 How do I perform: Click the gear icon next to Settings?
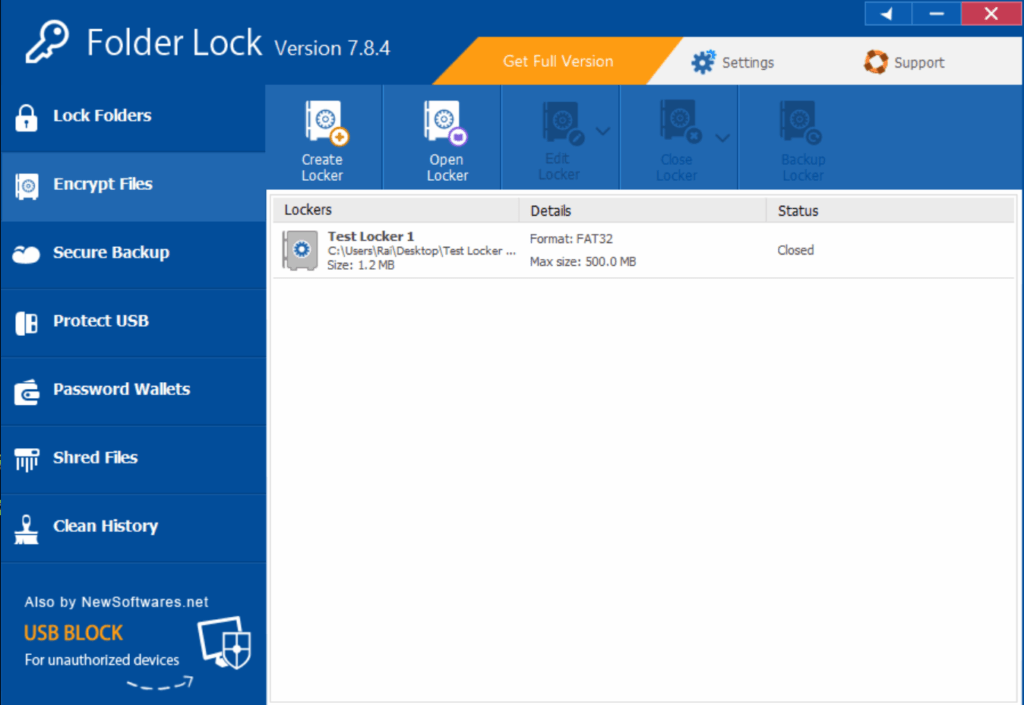click(x=703, y=62)
